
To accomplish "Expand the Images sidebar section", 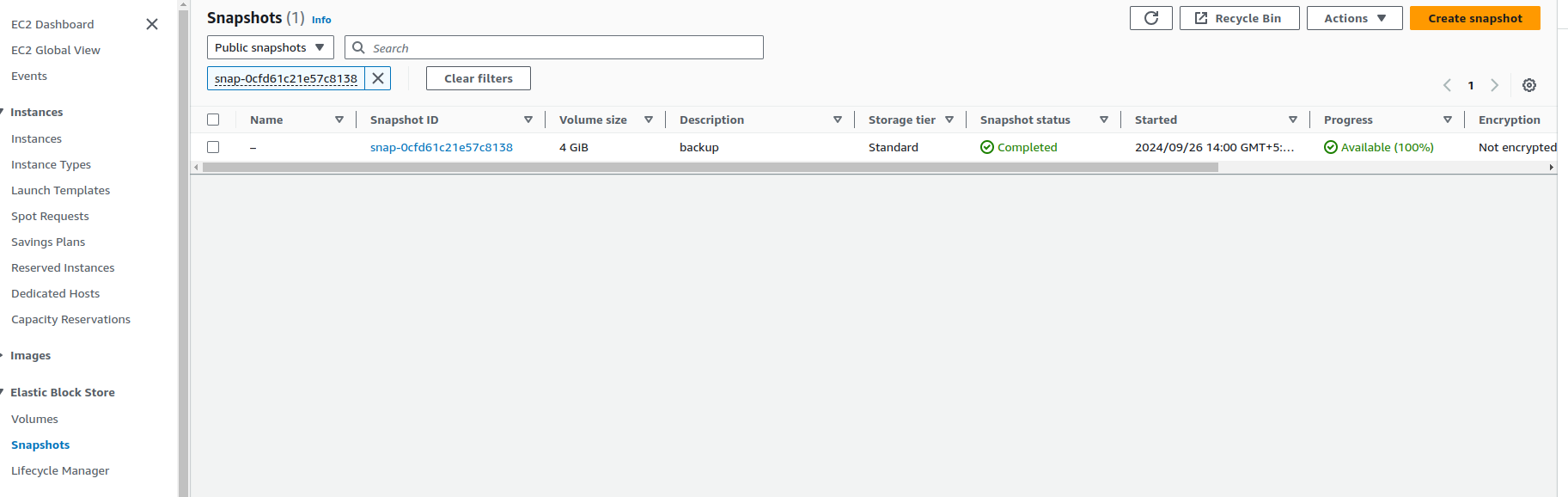I will [x=30, y=355].
